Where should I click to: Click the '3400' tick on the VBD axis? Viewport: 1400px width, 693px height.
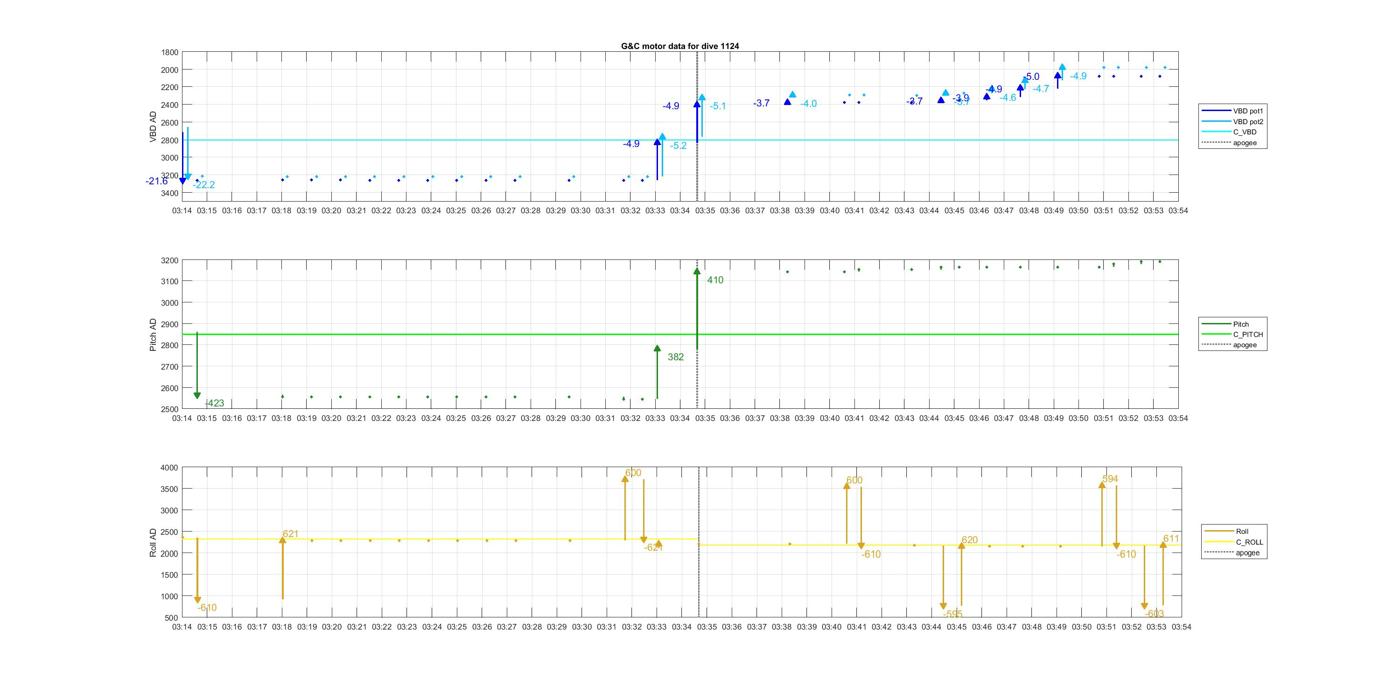tap(170, 193)
